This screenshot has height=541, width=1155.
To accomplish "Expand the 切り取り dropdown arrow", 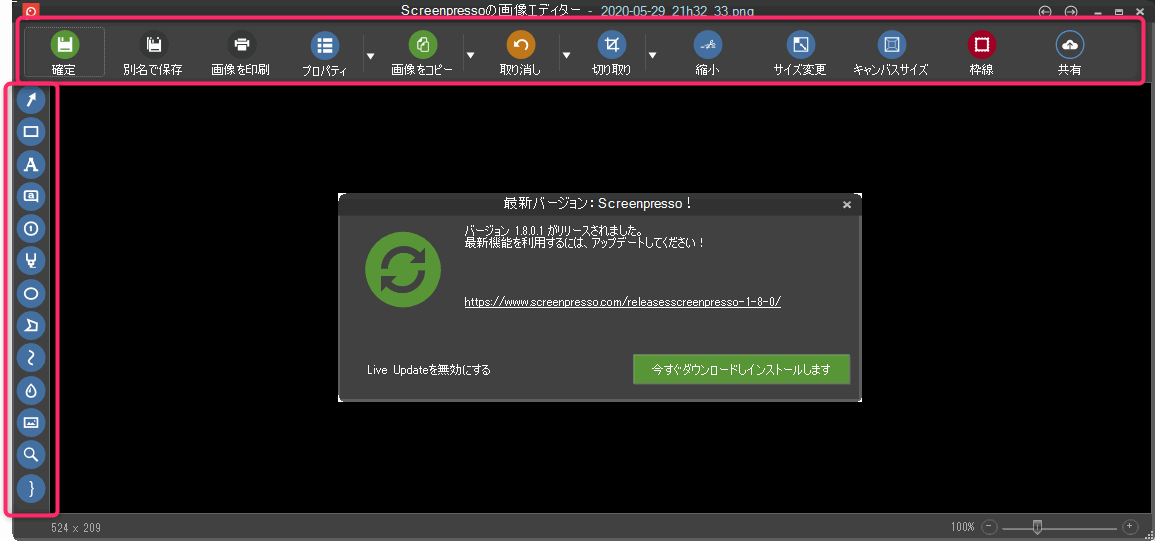I will click(x=652, y=56).
